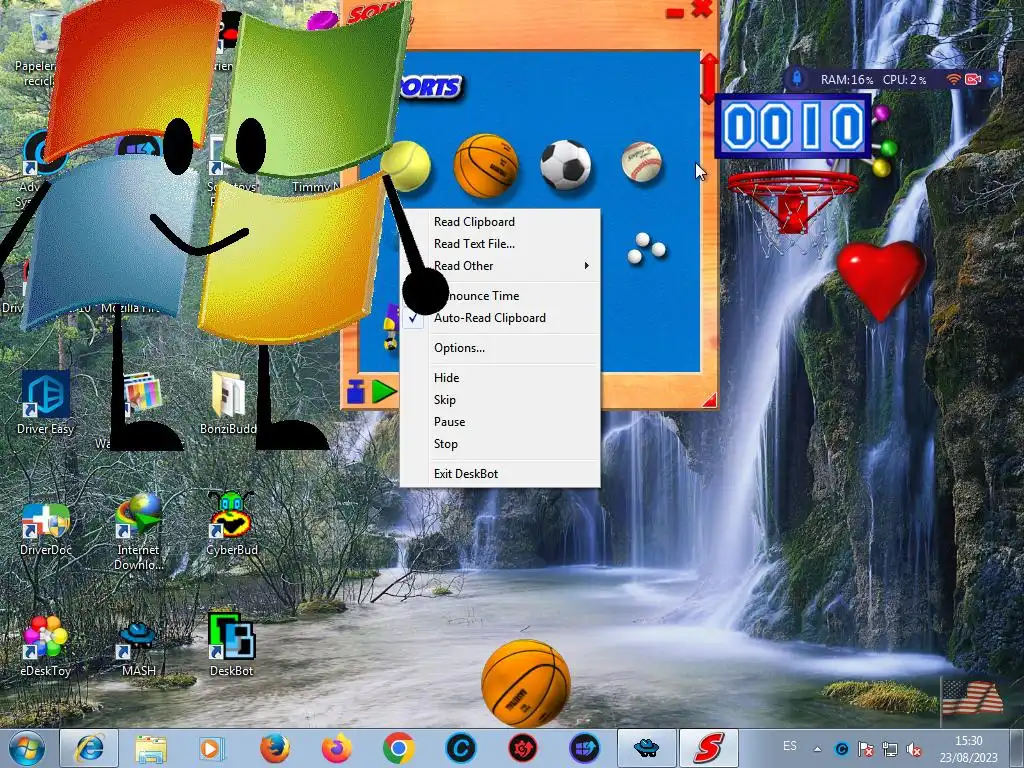Open the BonziBuddy folder icon
Screen dimensions: 1024x768
point(228,402)
